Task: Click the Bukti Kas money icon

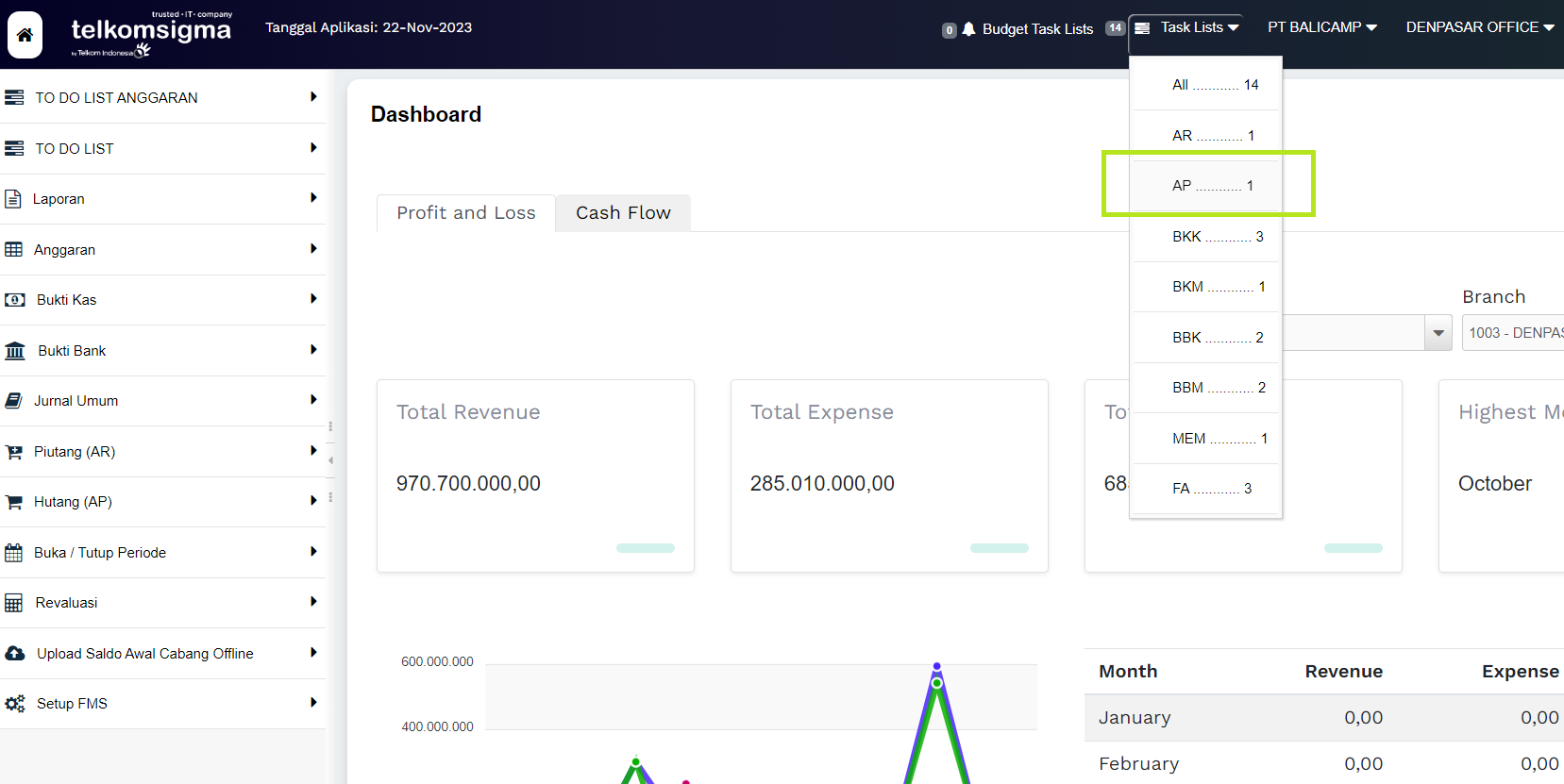Action: pyautogui.click(x=15, y=300)
